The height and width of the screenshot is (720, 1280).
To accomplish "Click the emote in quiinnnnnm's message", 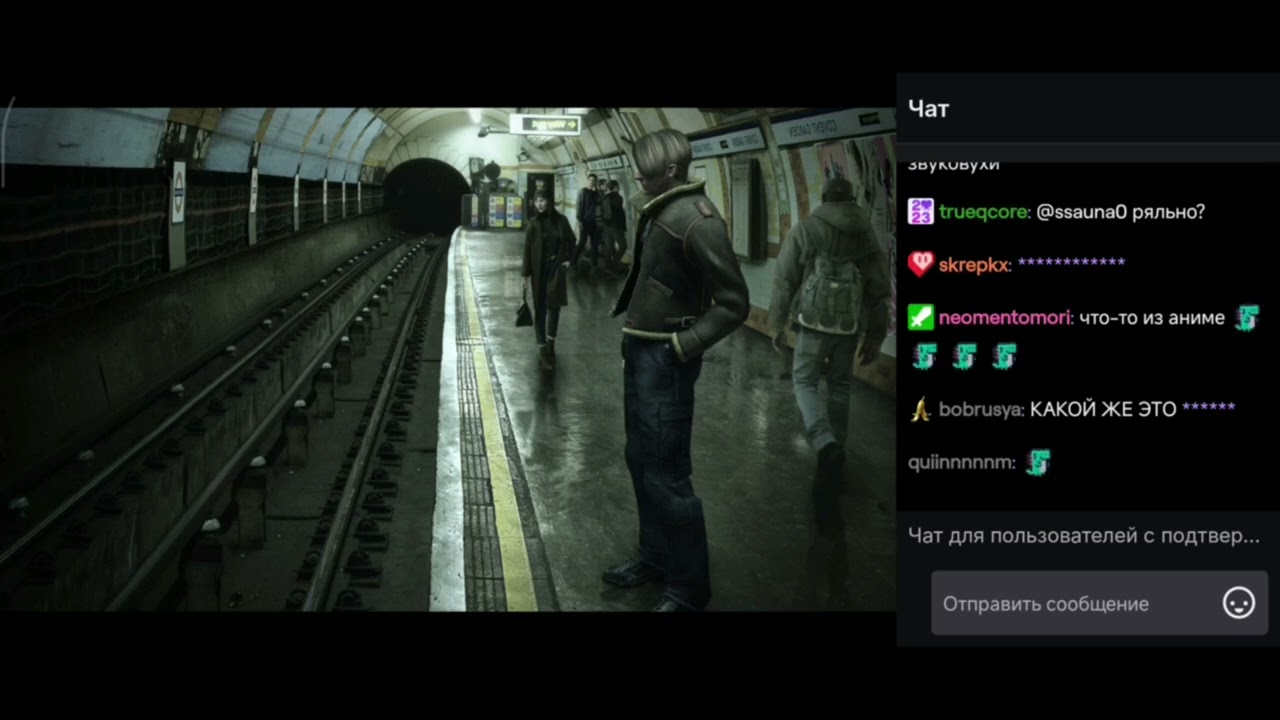I will point(1039,462).
